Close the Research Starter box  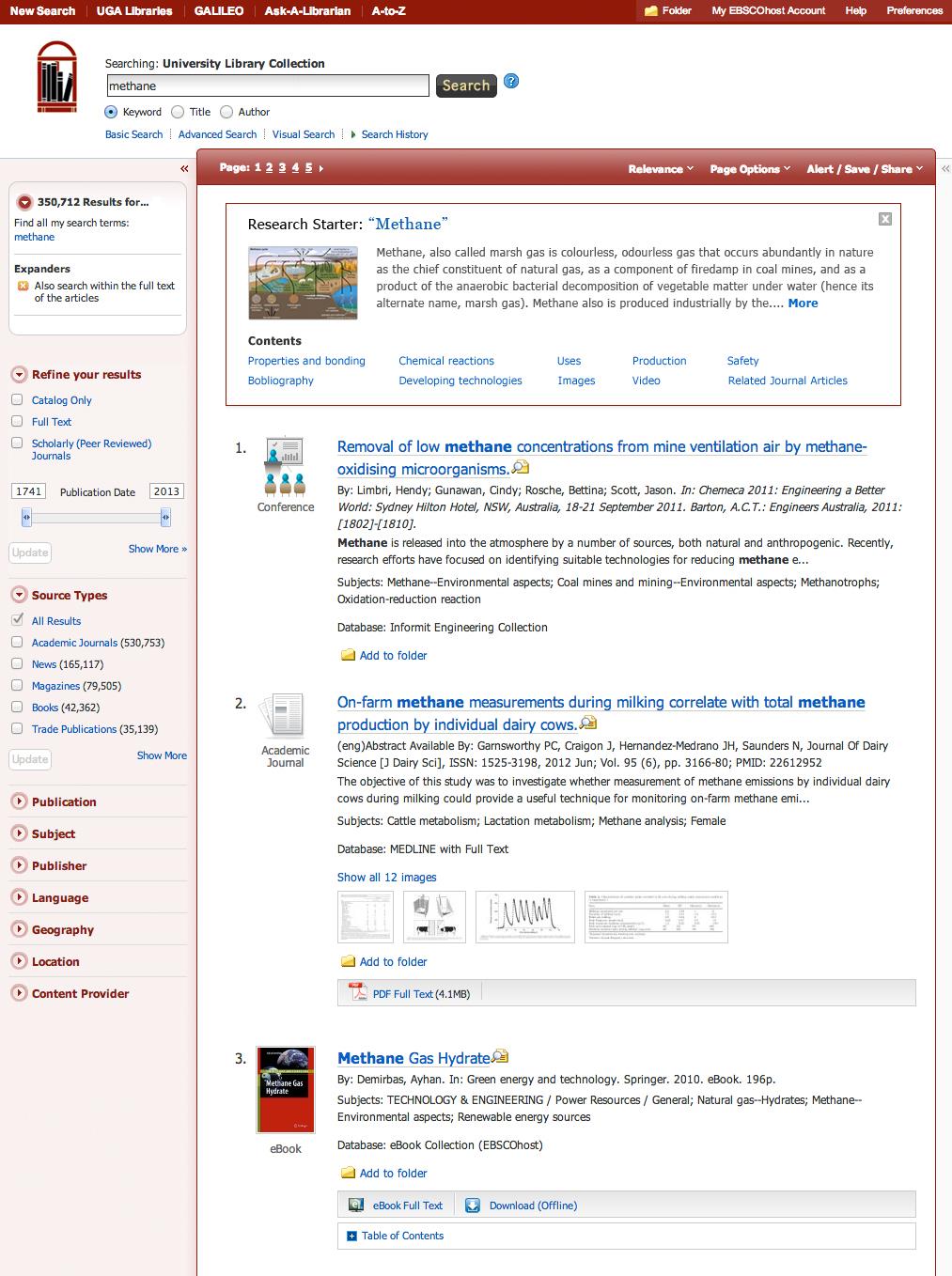pyautogui.click(x=885, y=219)
